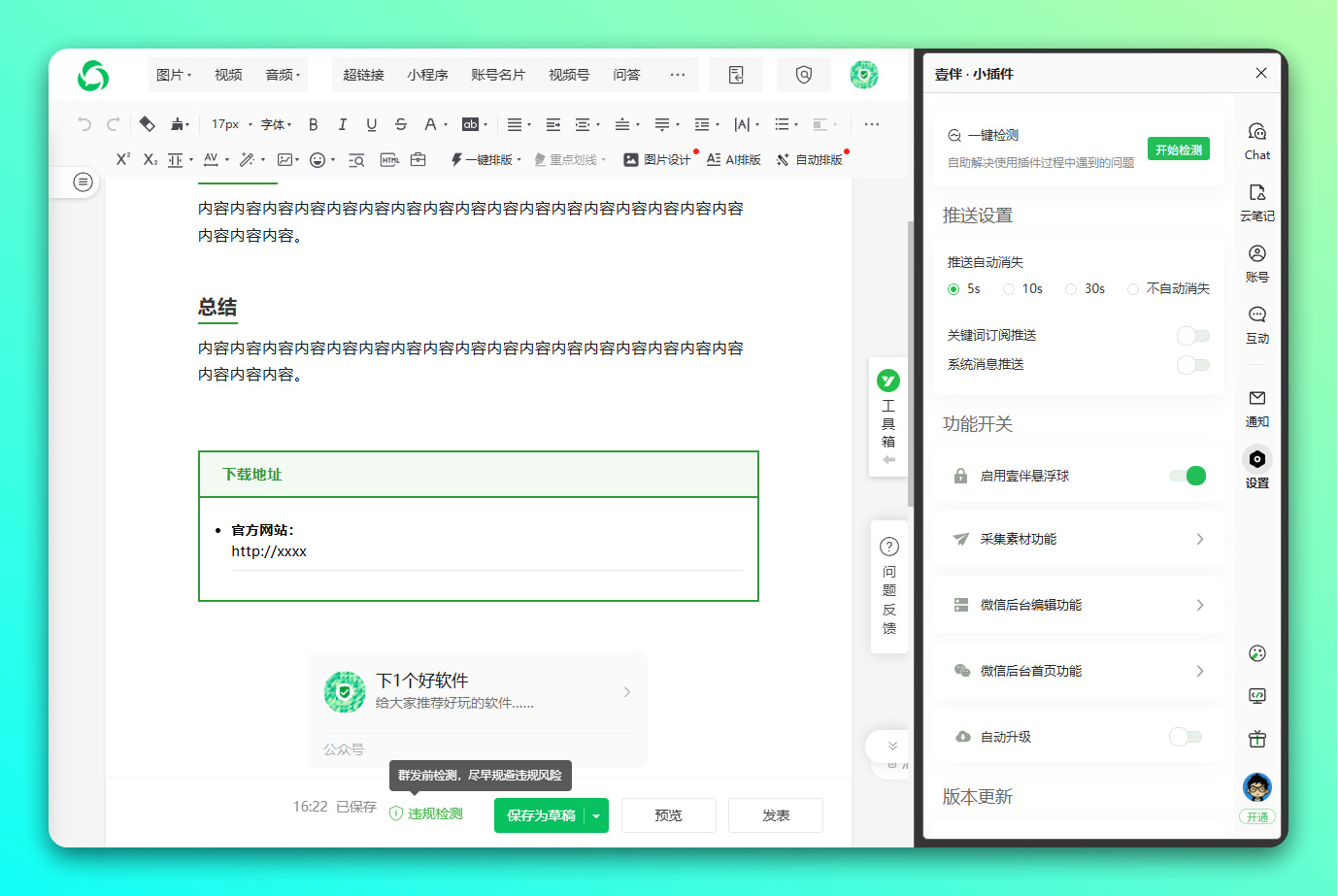Toggle bold formatting in the editor toolbar
The width and height of the screenshot is (1338, 896).
(313, 124)
